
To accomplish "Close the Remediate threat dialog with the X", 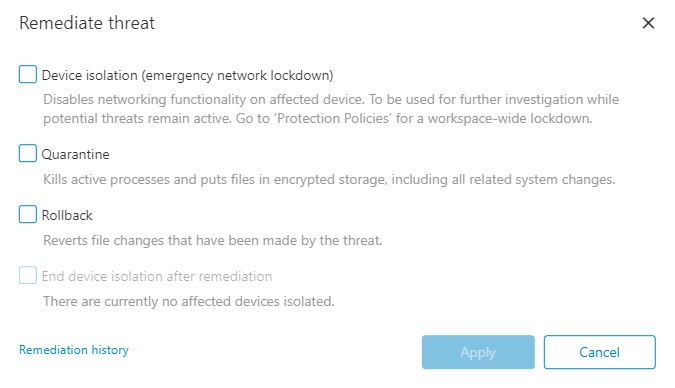I will (648, 23).
